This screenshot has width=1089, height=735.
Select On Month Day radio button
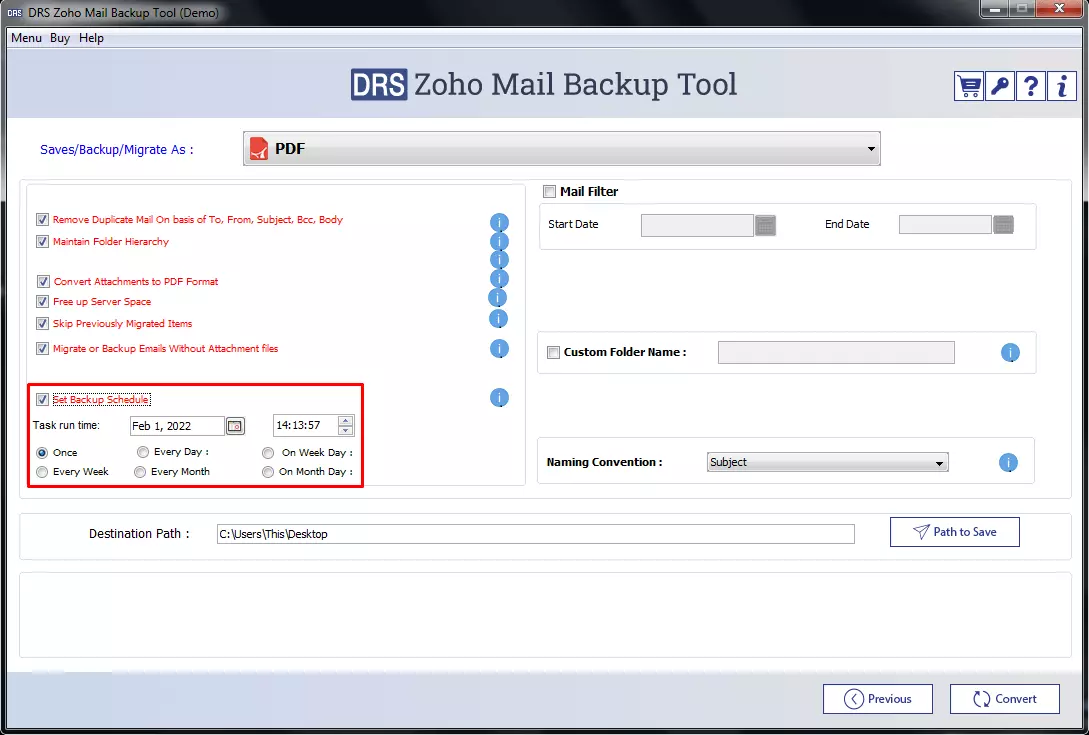[x=268, y=472]
